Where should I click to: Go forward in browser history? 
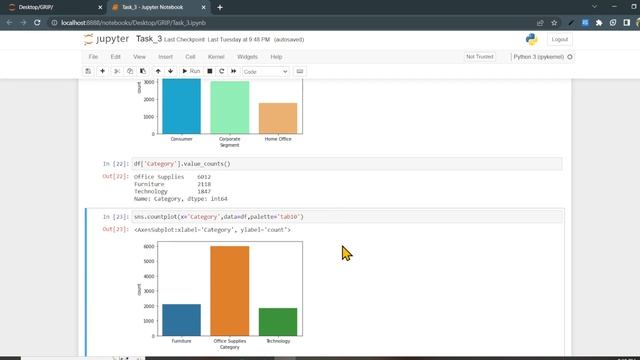pyautogui.click(x=23, y=23)
